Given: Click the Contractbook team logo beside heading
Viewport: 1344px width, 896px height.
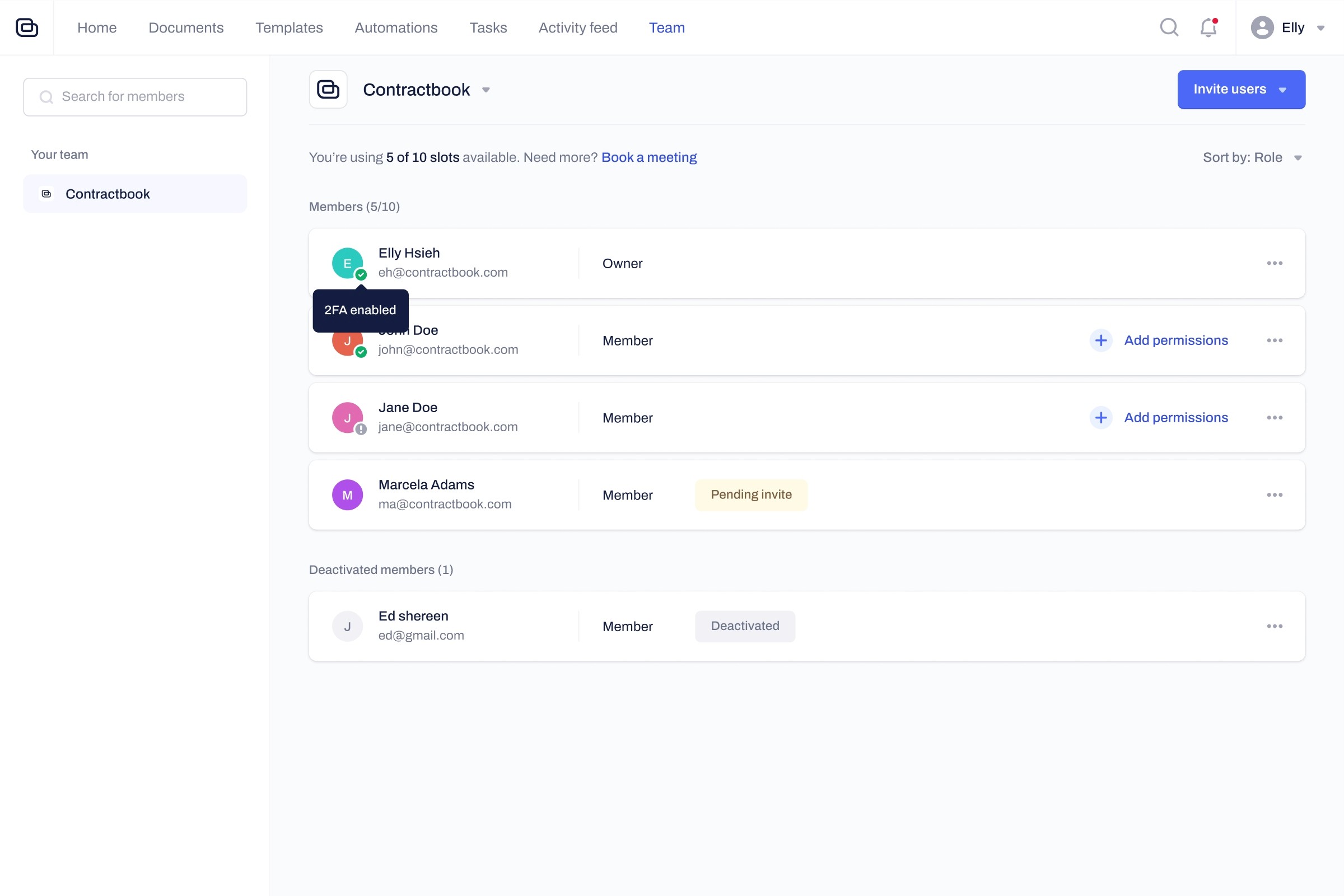Looking at the screenshot, I should tap(328, 90).
